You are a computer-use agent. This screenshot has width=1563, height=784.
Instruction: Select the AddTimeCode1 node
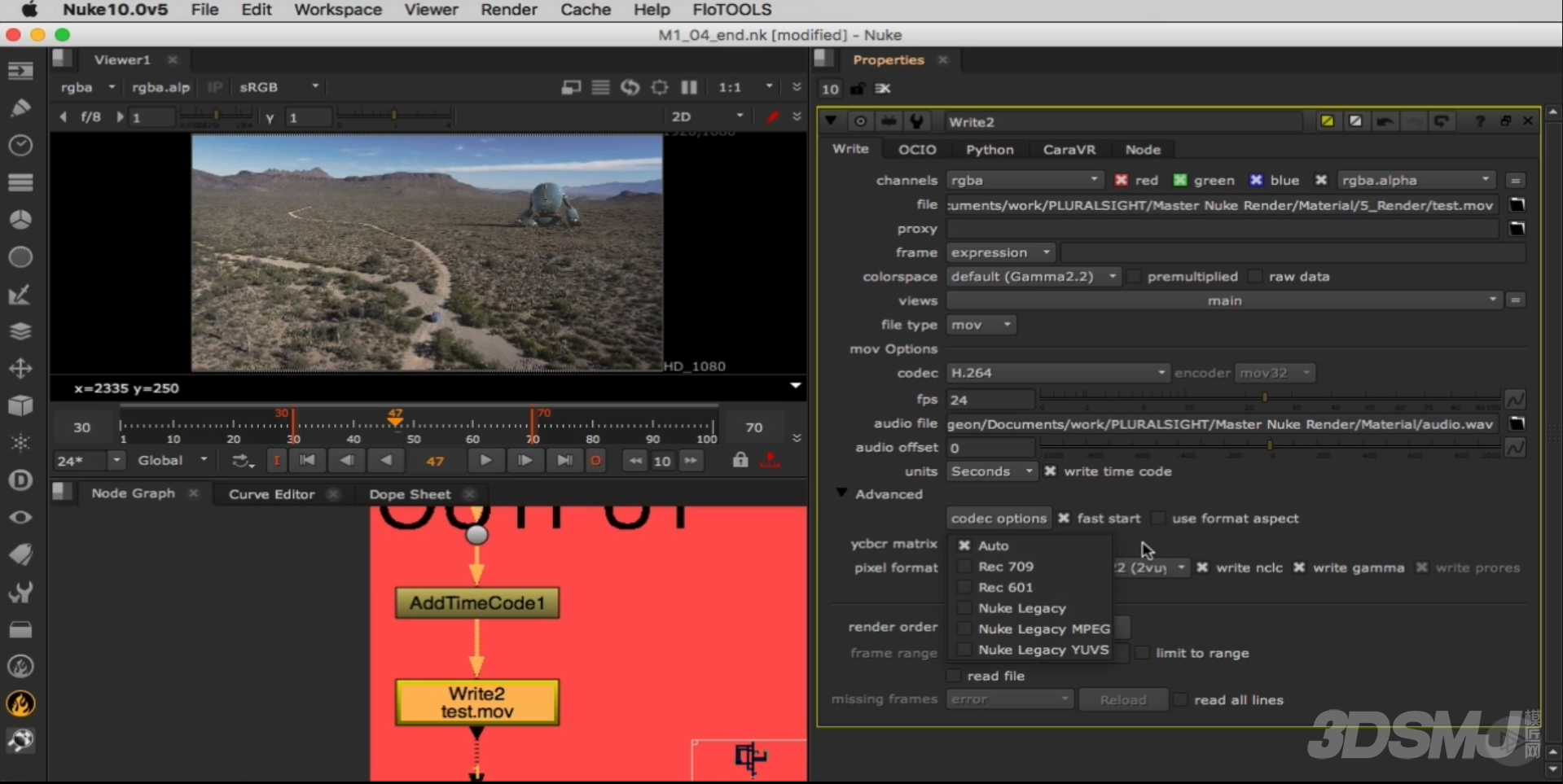coord(477,603)
